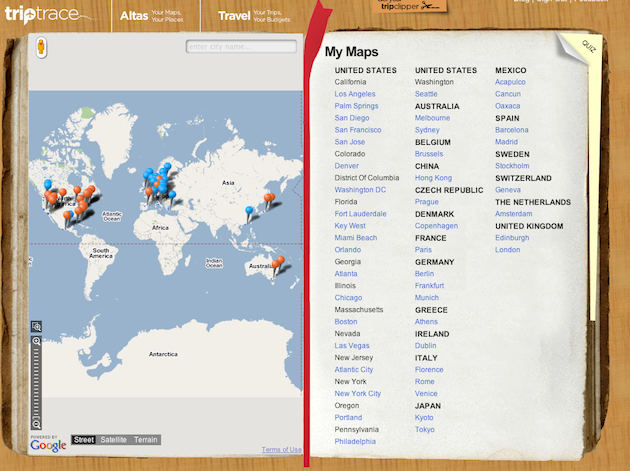Focus the enter city name field
The image size is (630, 471).
tap(241, 47)
